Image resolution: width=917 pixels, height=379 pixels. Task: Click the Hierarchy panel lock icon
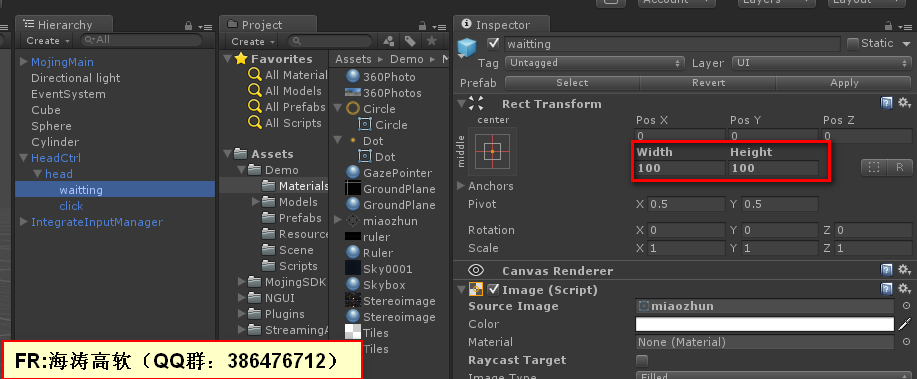pyautogui.click(x=188, y=26)
